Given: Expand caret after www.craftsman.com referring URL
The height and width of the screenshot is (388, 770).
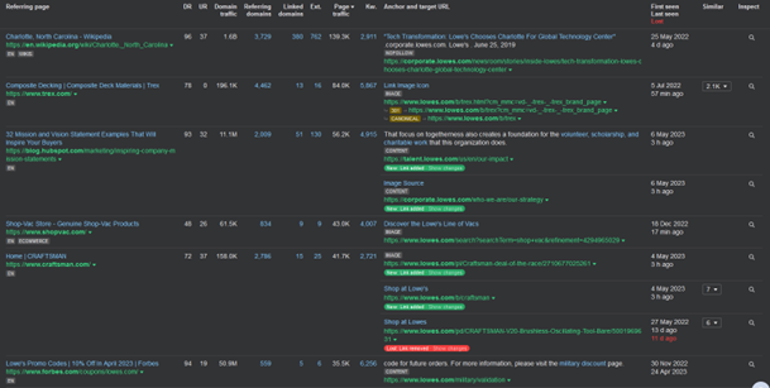Looking at the screenshot, I should pos(94,265).
